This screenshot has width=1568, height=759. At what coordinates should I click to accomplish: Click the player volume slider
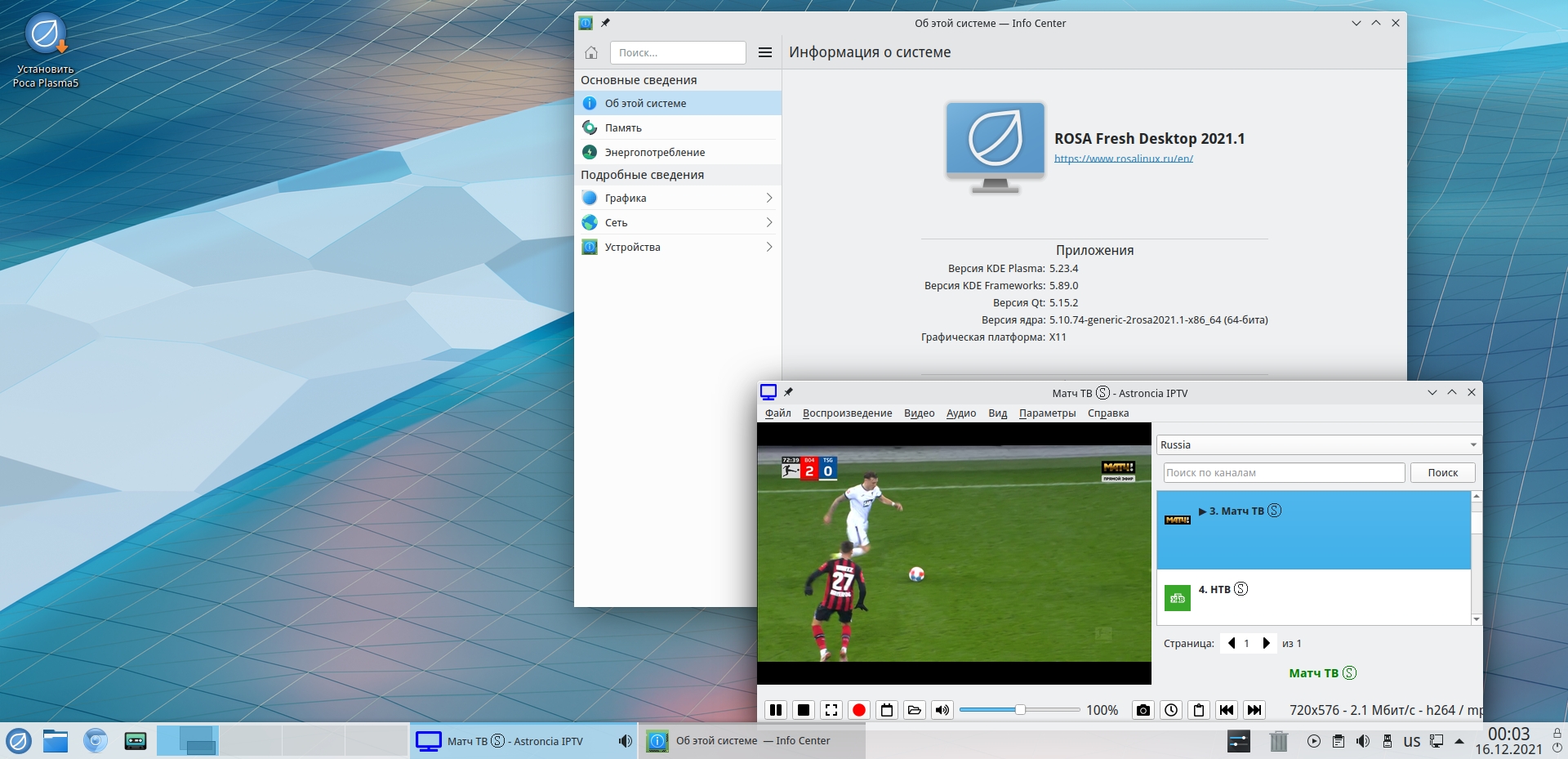tap(1019, 710)
